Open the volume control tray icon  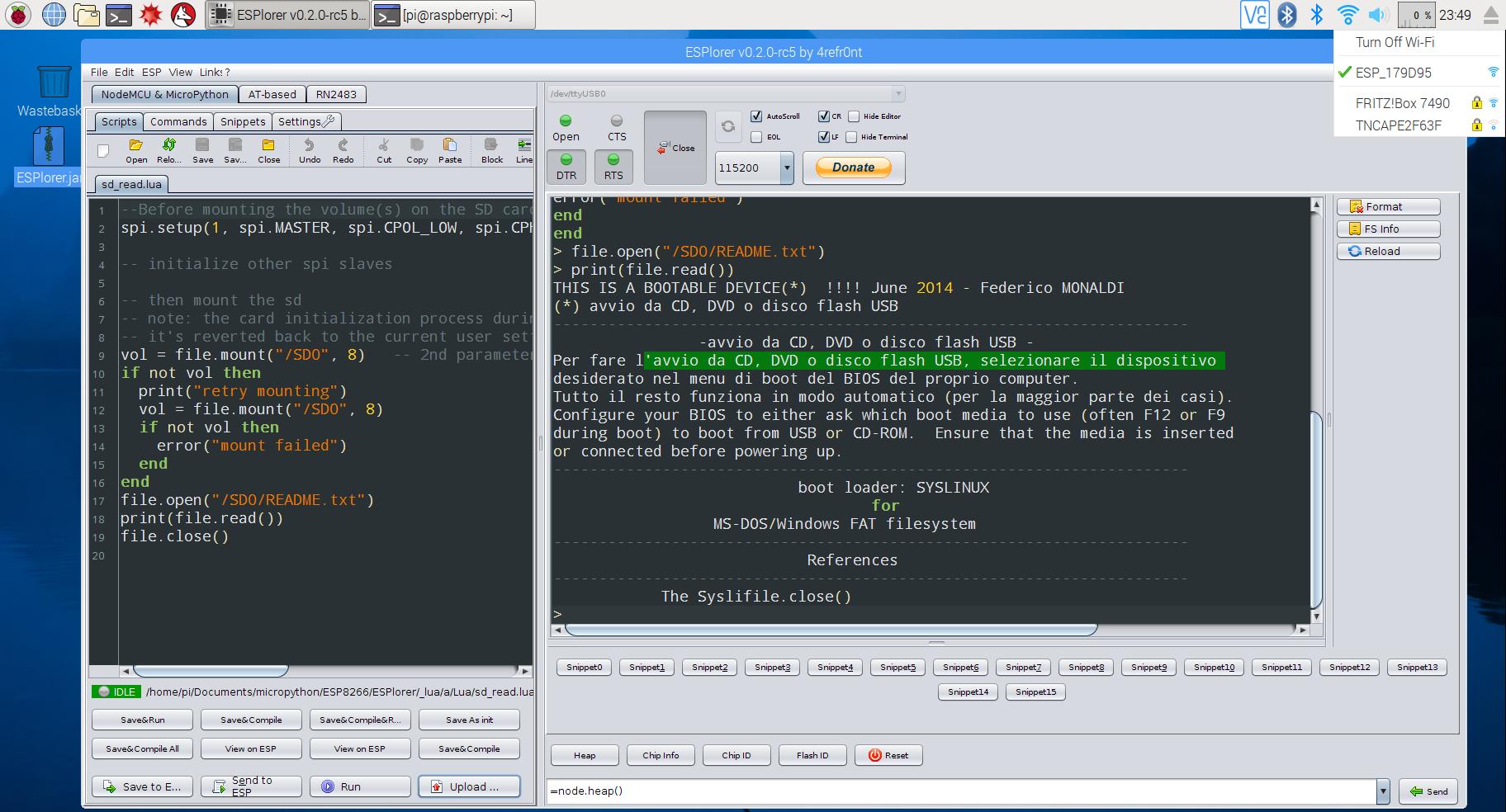(x=1377, y=14)
